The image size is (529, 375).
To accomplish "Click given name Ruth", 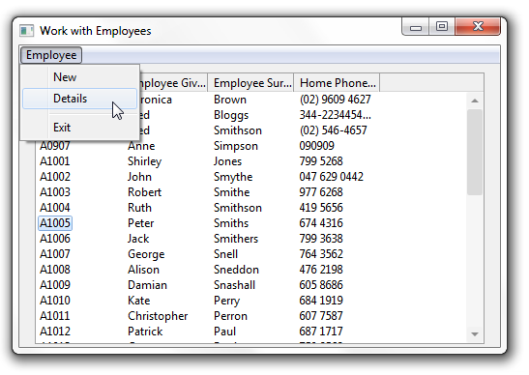I will [x=139, y=208].
